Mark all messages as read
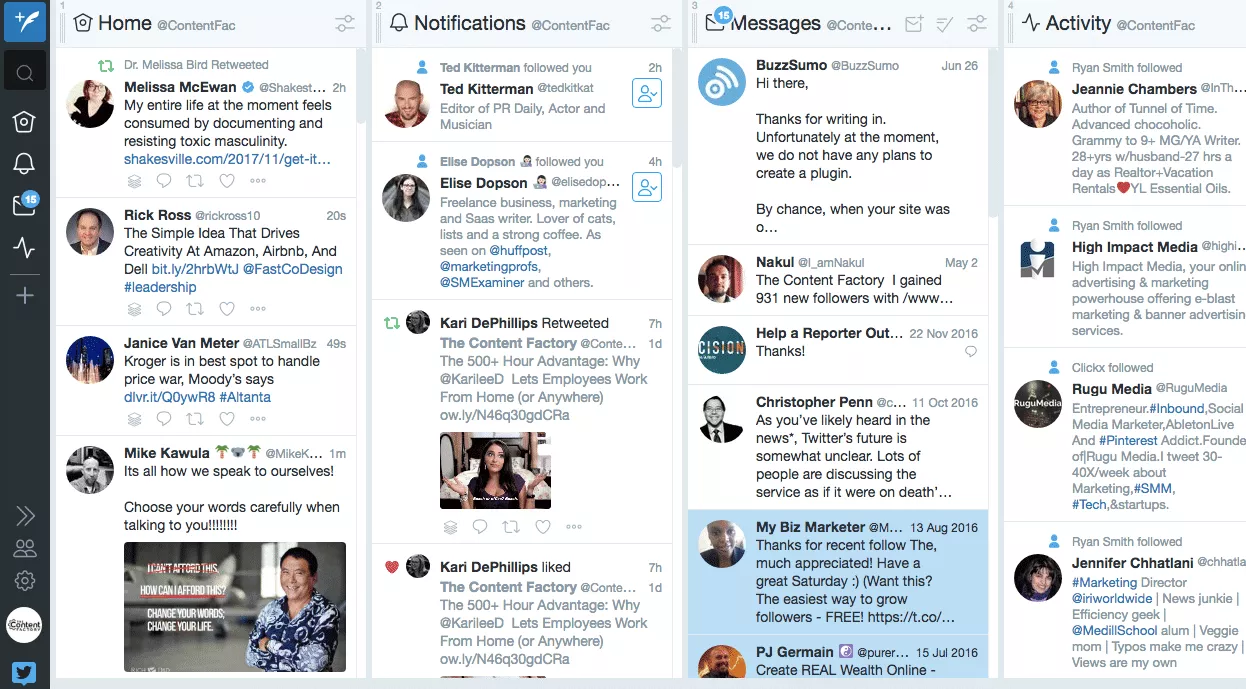The height and width of the screenshot is (689, 1246). click(x=943, y=23)
